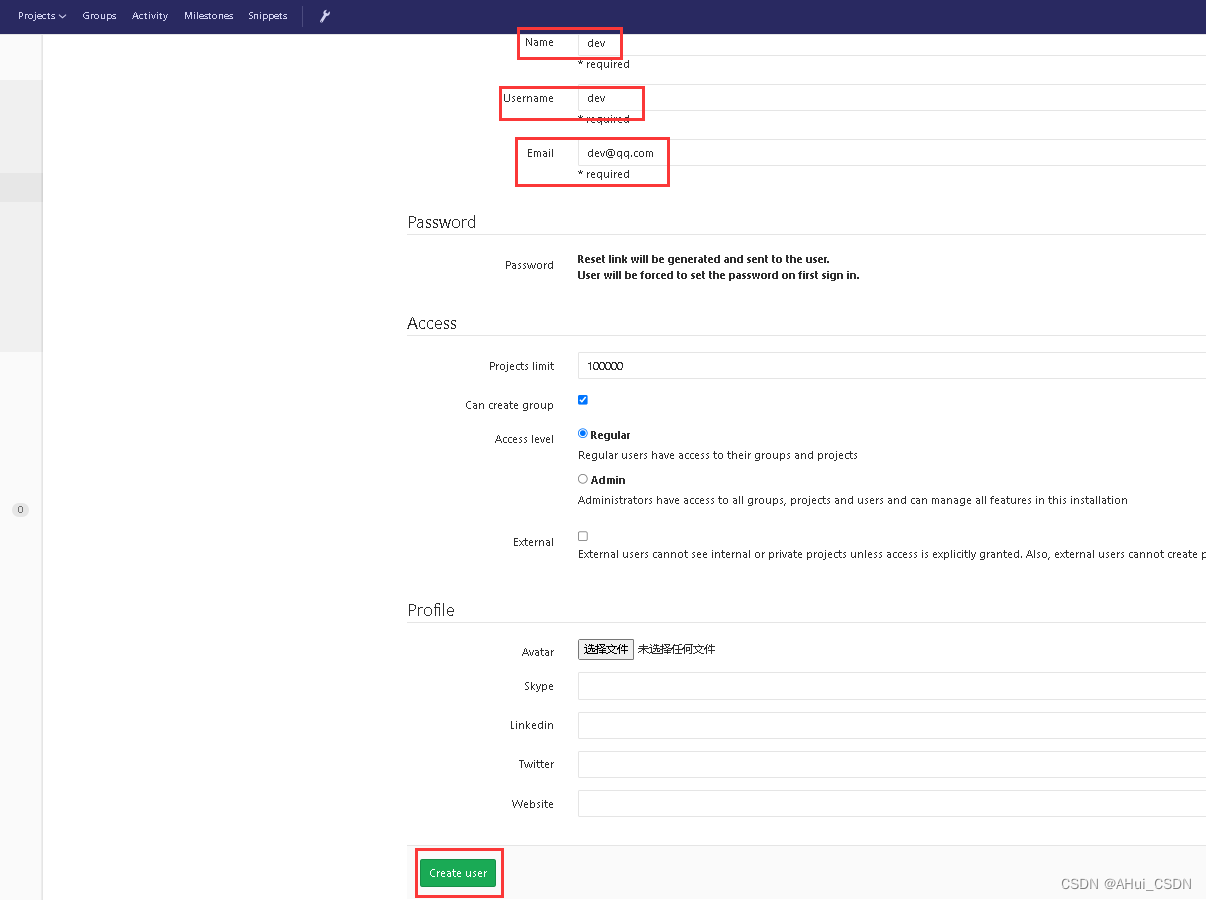Click 'Administrators have access to all groups' text
This screenshot has height=900, width=1206.
853,500
